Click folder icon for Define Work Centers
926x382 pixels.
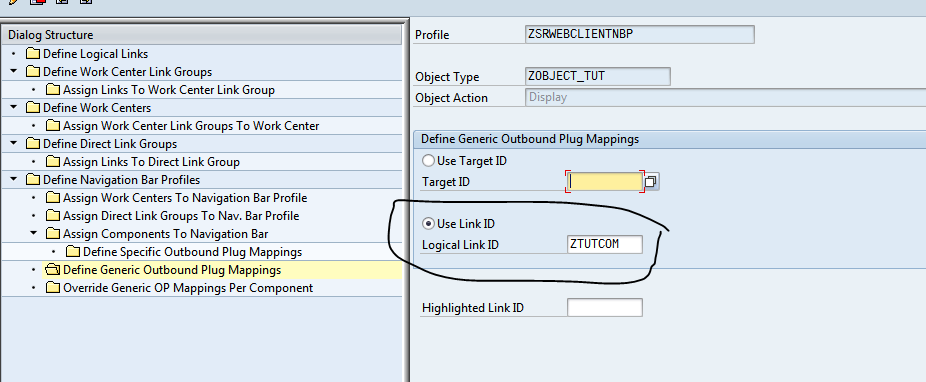pyautogui.click(x=33, y=108)
